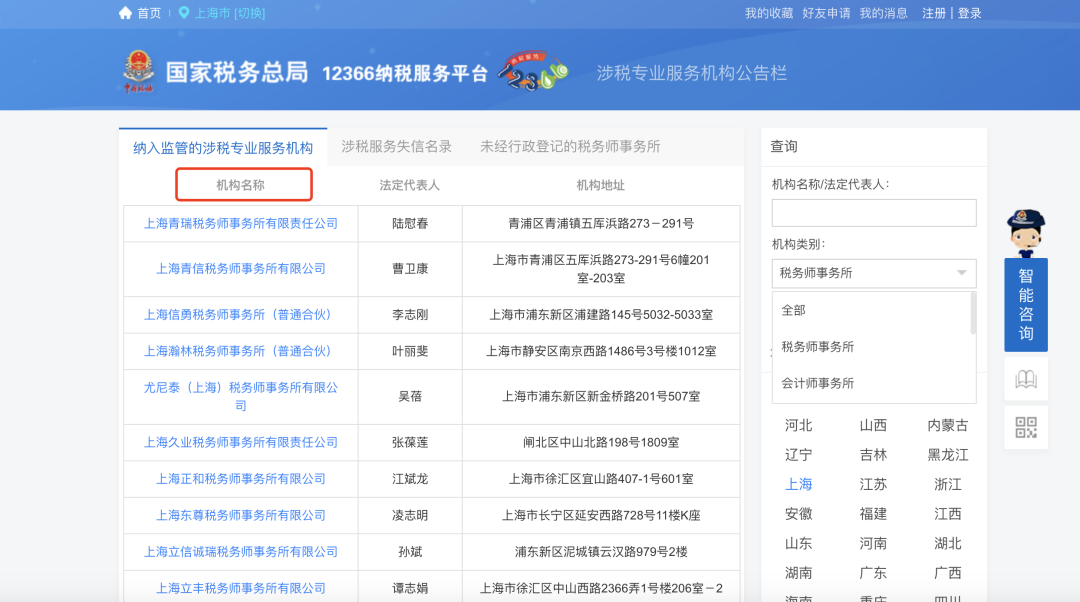Viewport: 1080px width, 602px height.
Task: Click the 12366 mascot logo graphic
Action: 533,71
